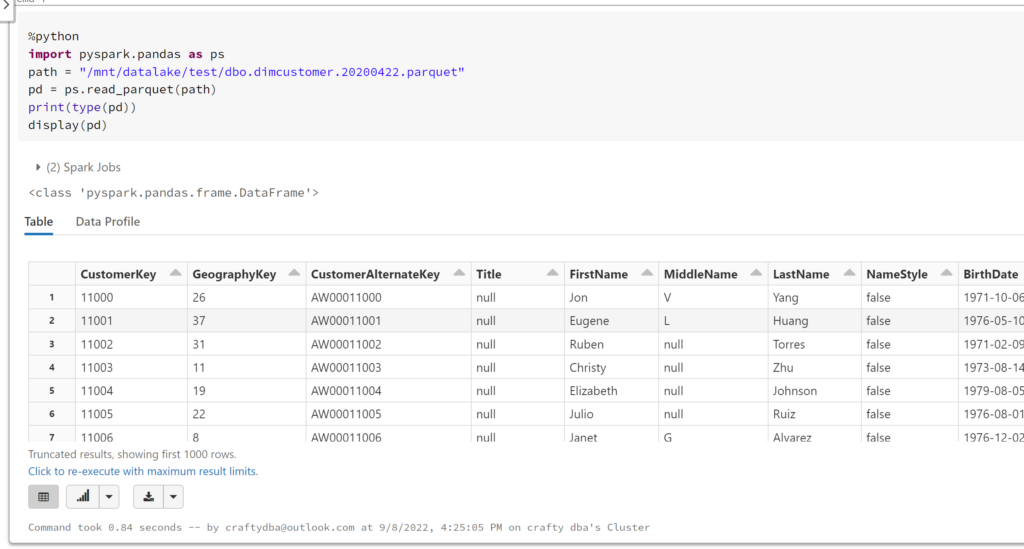Viewport: 1024px width, 549px height.
Task: Place cursor on the ps.read_parquet(path) line
Action: (x=122, y=89)
